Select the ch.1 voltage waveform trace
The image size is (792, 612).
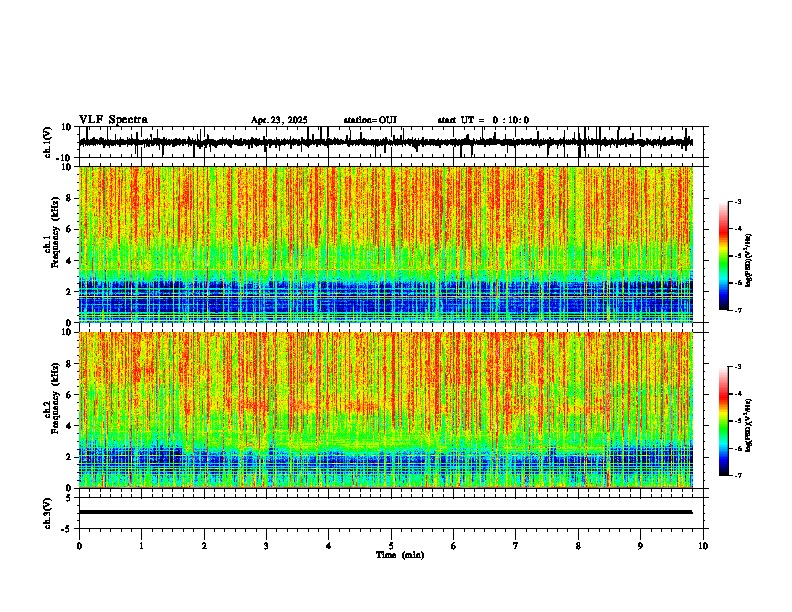(x=386, y=142)
